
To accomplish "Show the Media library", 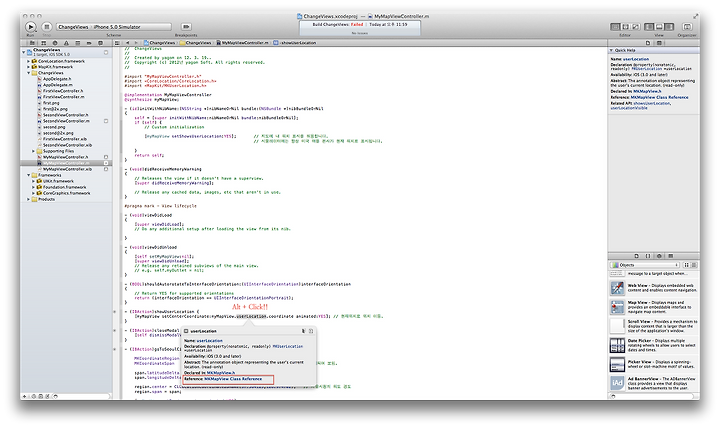I will click(671, 256).
